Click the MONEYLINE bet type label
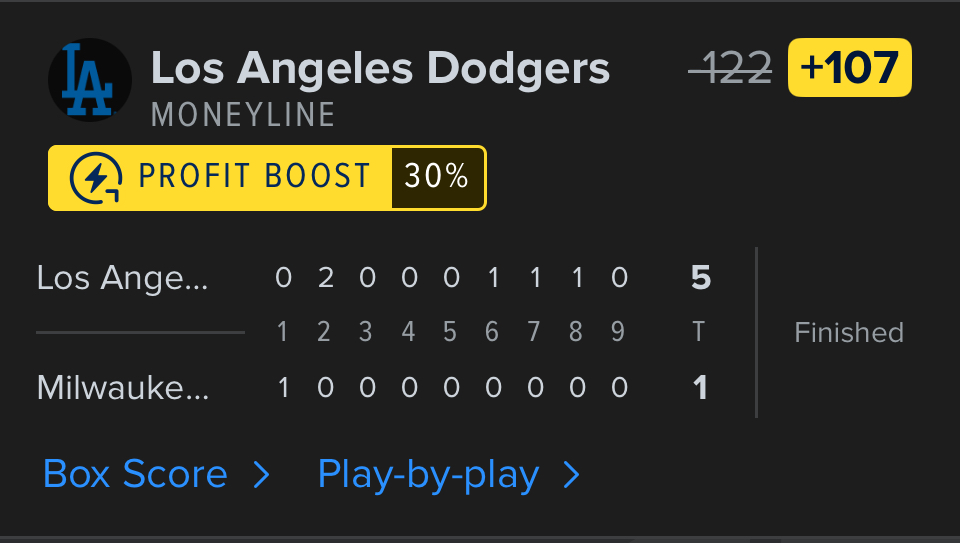 (x=243, y=114)
